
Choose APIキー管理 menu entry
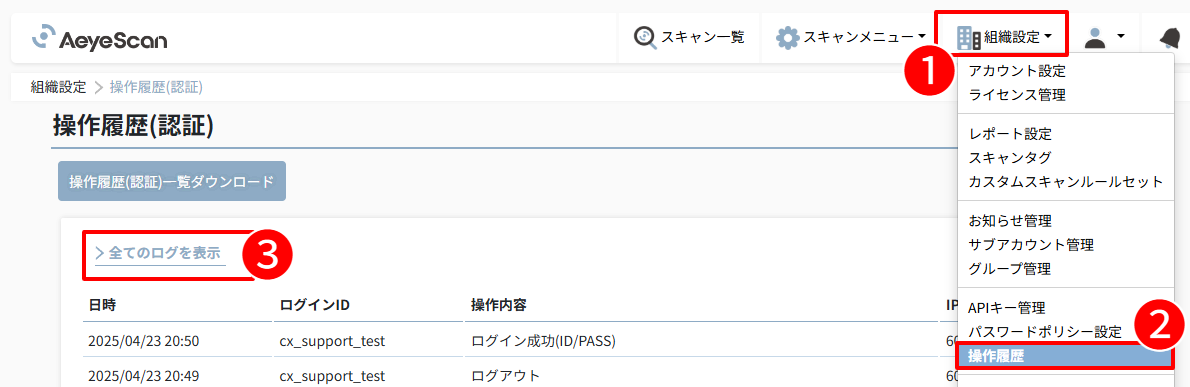click(x=1007, y=308)
